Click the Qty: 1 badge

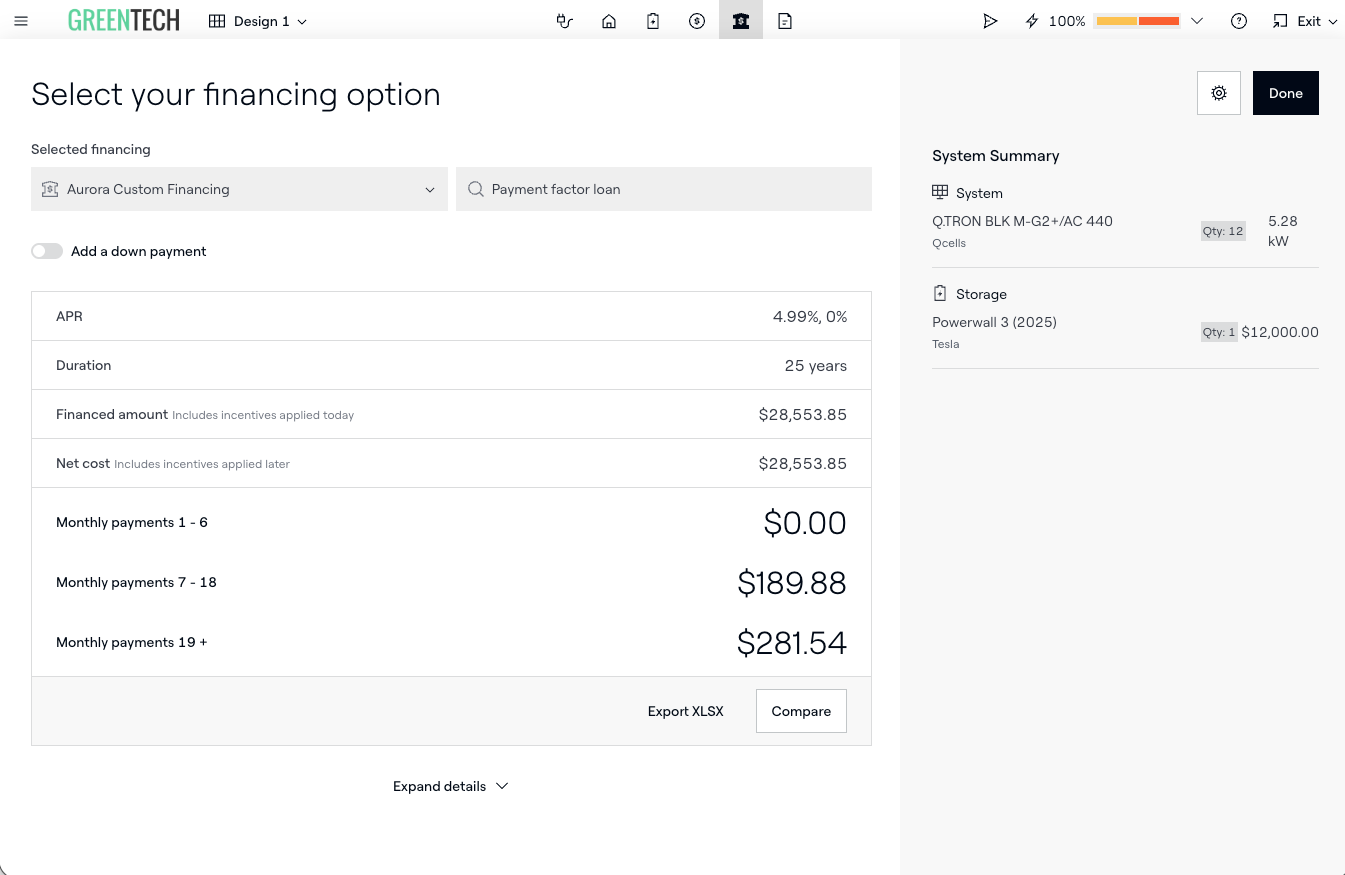point(1219,332)
